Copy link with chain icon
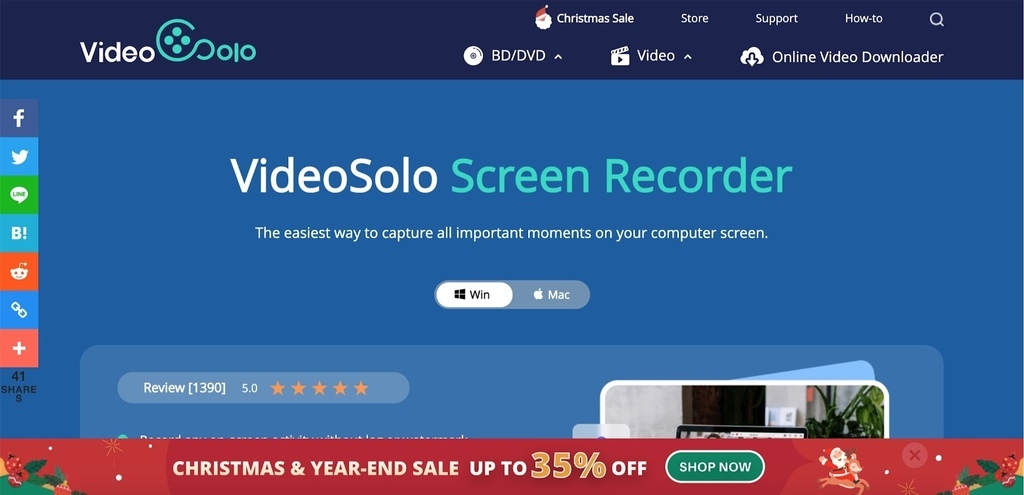The width and height of the screenshot is (1024, 495). pyautogui.click(x=19, y=310)
